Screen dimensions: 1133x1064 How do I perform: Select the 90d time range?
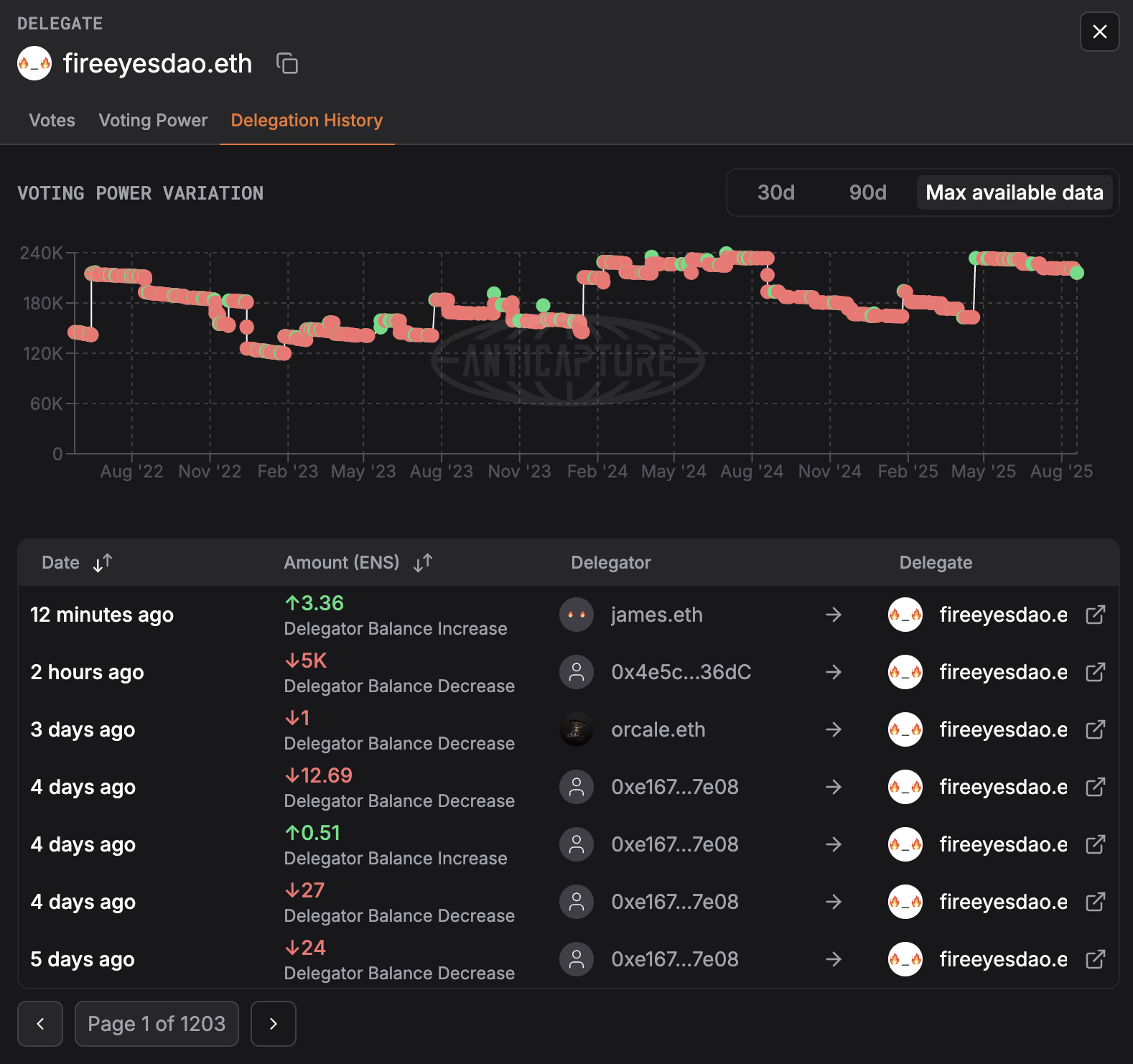coord(867,192)
